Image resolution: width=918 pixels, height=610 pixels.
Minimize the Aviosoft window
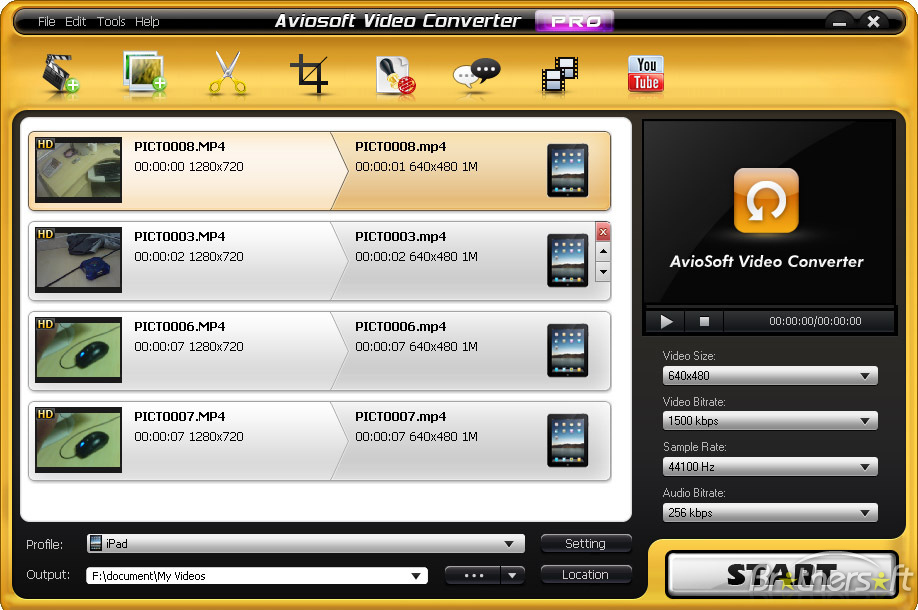840,22
